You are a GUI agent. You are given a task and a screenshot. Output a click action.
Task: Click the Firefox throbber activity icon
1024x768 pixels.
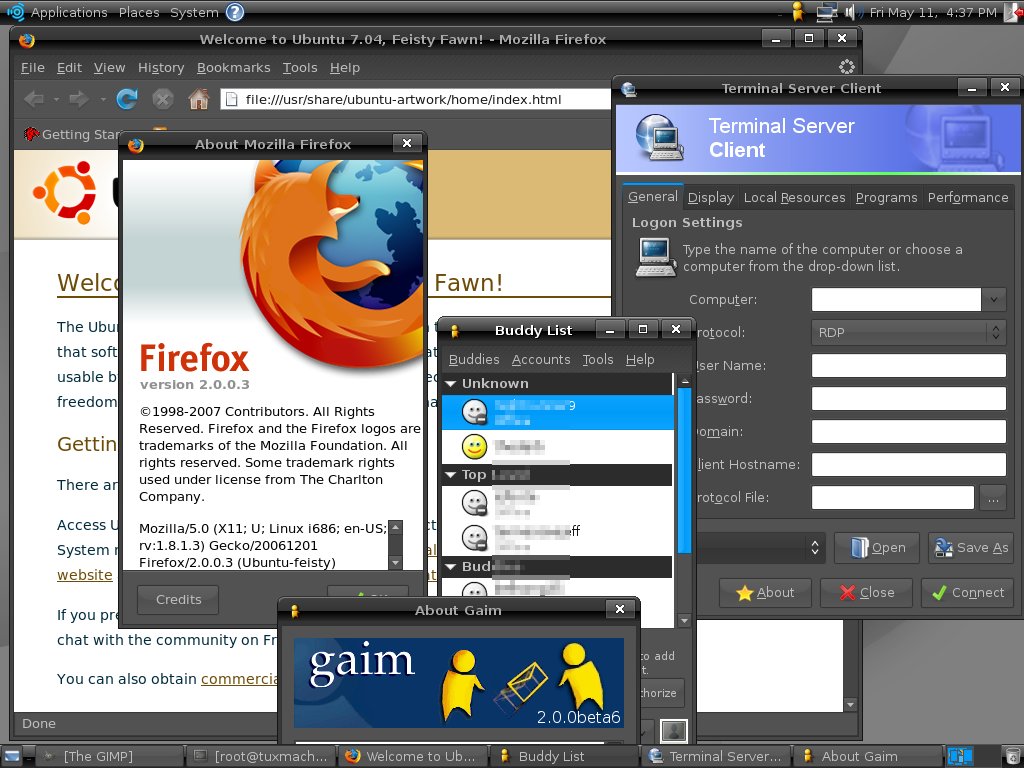coord(846,67)
